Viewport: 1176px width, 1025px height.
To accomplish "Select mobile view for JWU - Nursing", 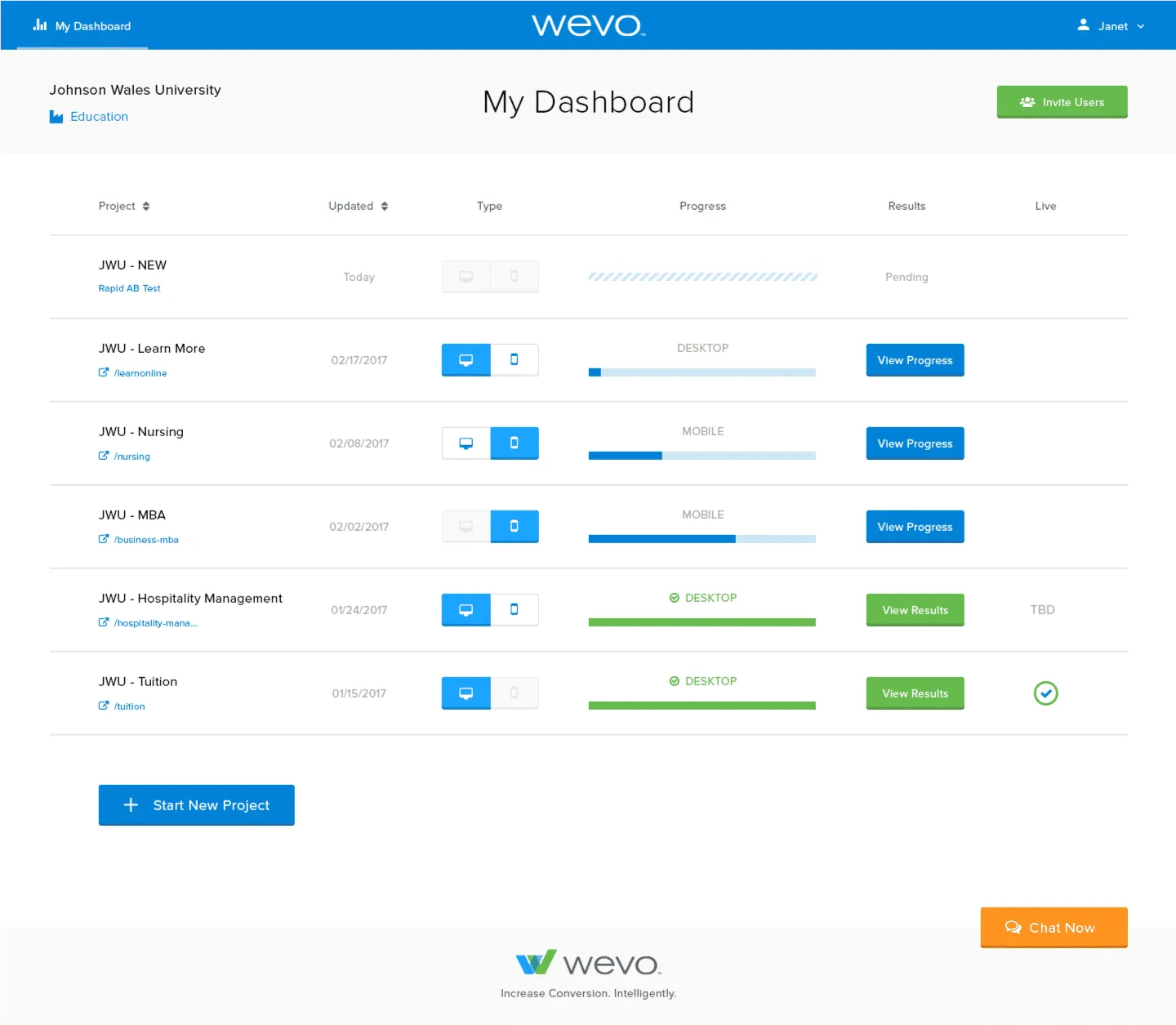I will 514,443.
